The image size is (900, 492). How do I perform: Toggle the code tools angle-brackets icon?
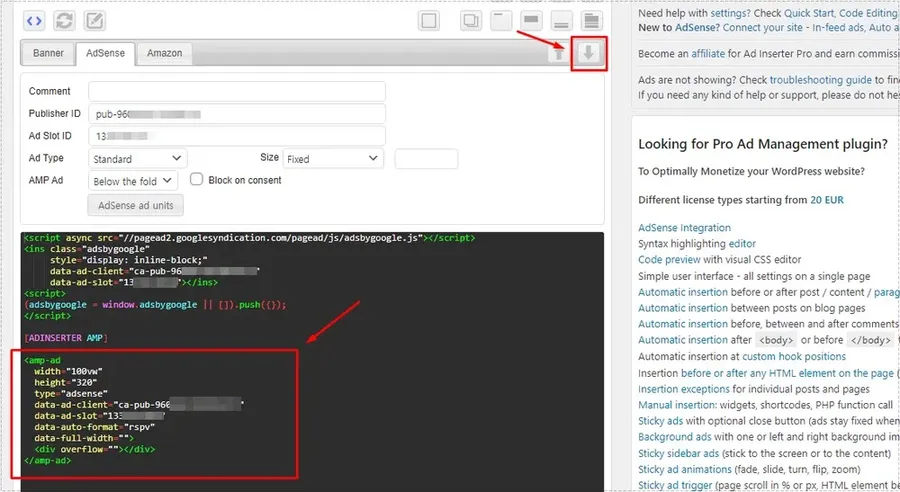click(x=34, y=21)
